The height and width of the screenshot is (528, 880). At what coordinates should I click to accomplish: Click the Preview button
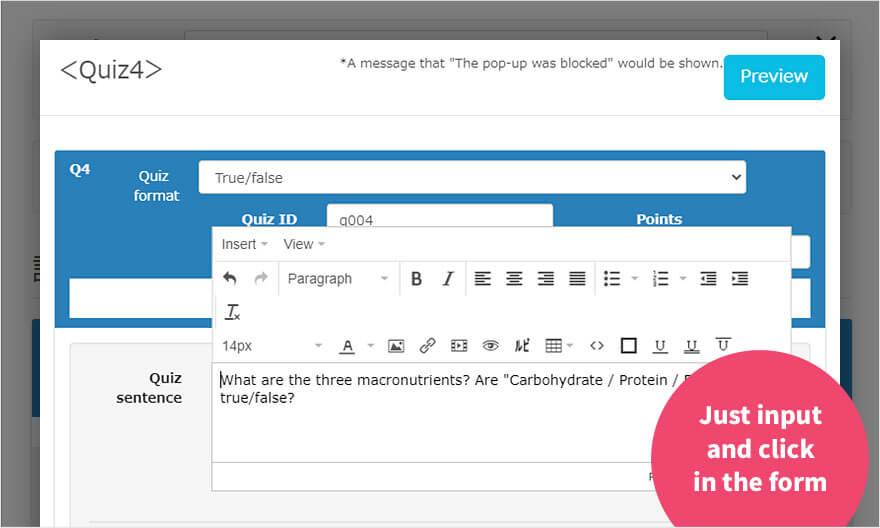[x=774, y=77]
